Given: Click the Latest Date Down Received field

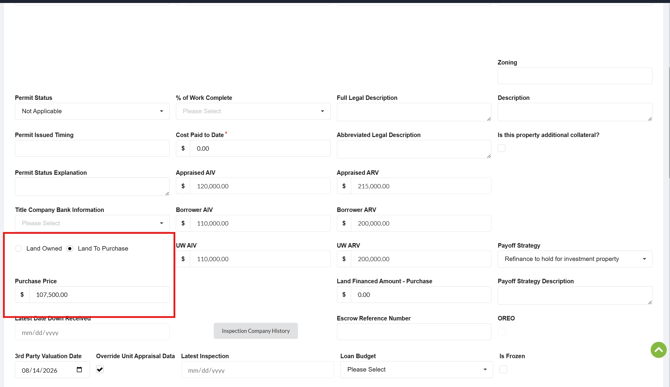Looking at the screenshot, I should point(92,332).
